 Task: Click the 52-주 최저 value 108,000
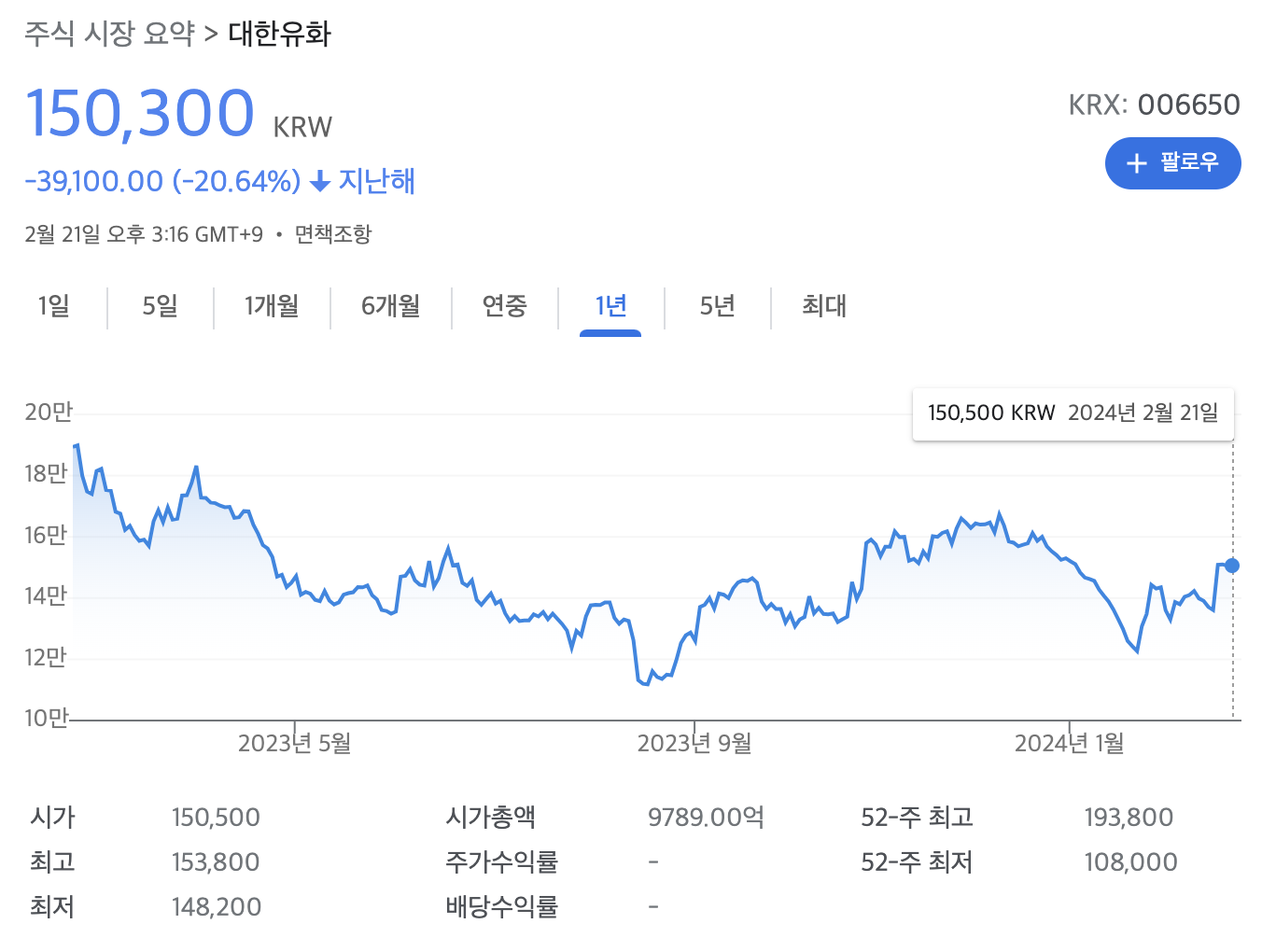pos(1130,862)
